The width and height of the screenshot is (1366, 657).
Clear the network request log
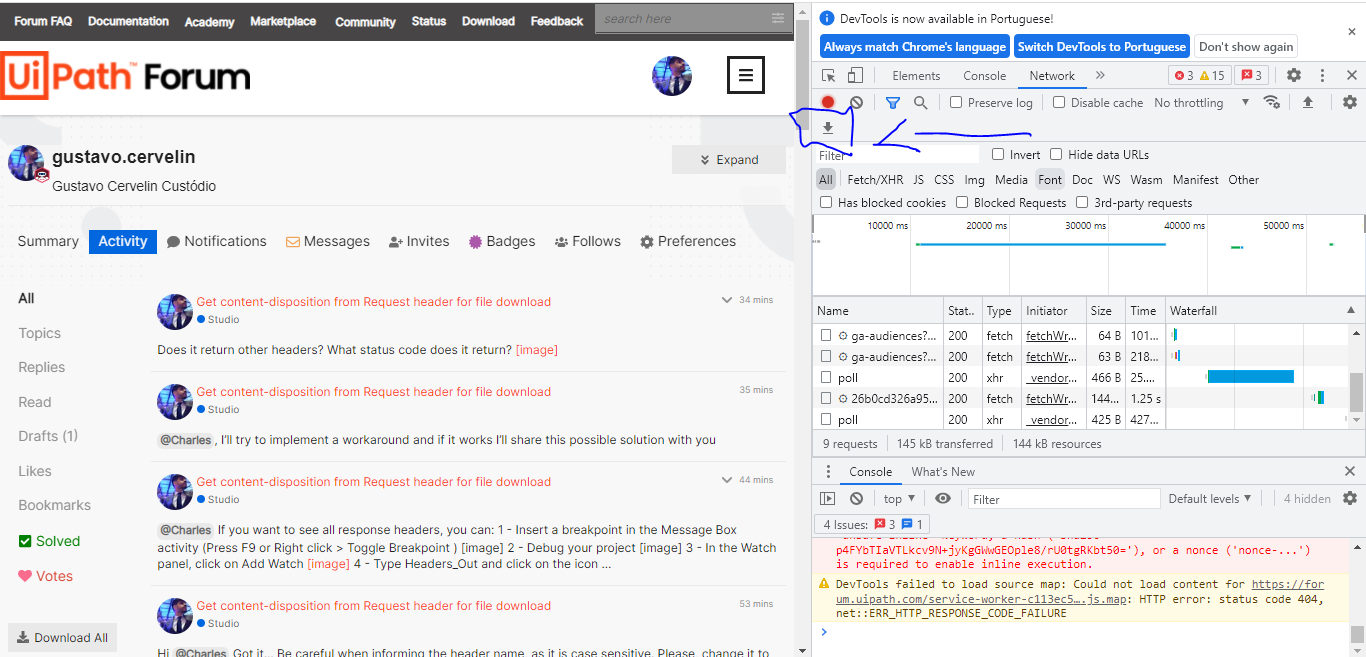[855, 102]
